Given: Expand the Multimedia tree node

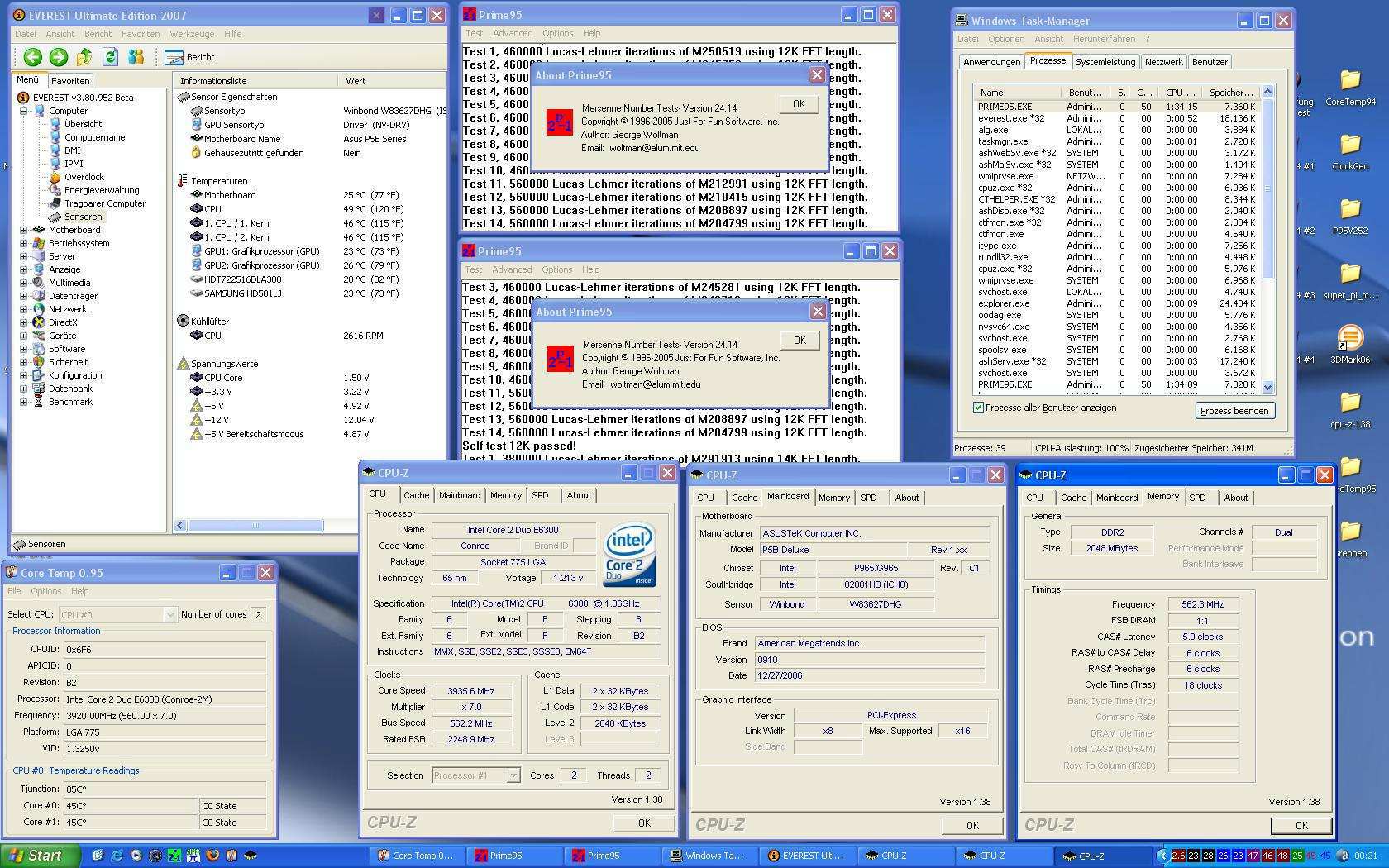Looking at the screenshot, I should coord(24,283).
